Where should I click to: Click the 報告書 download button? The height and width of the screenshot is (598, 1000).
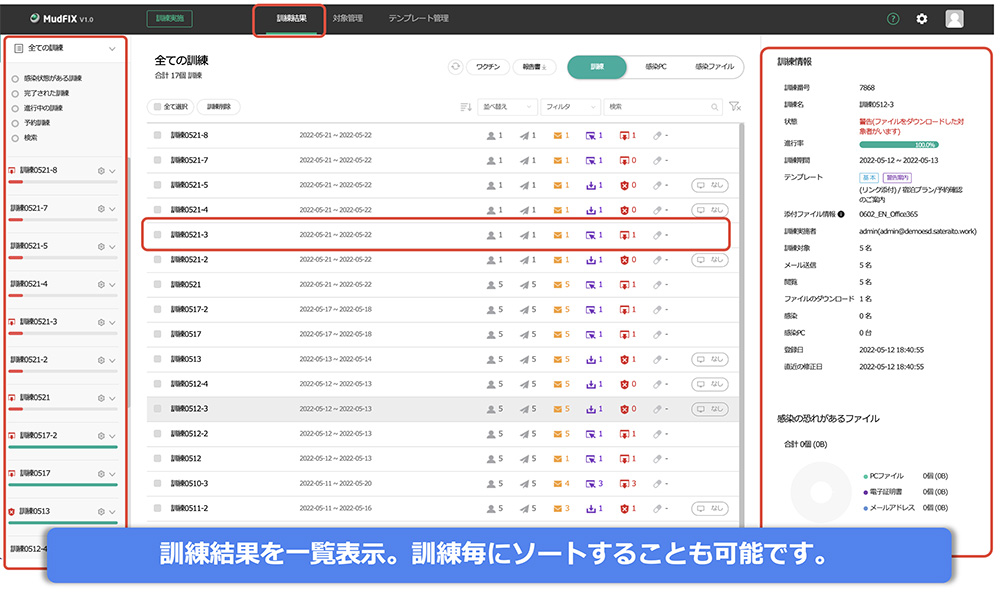(x=534, y=67)
